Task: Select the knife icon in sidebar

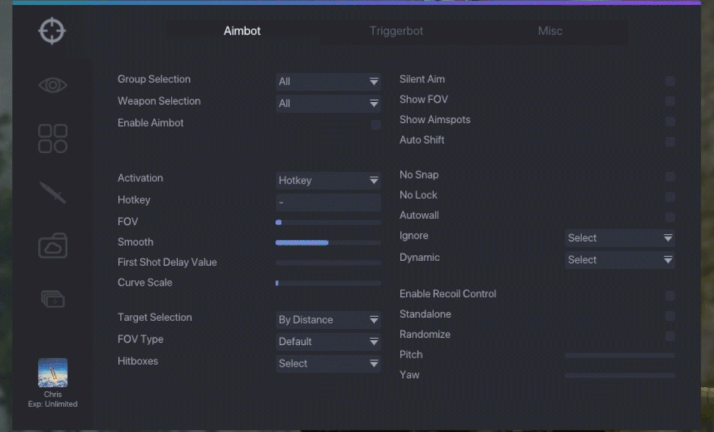Action: [53, 193]
